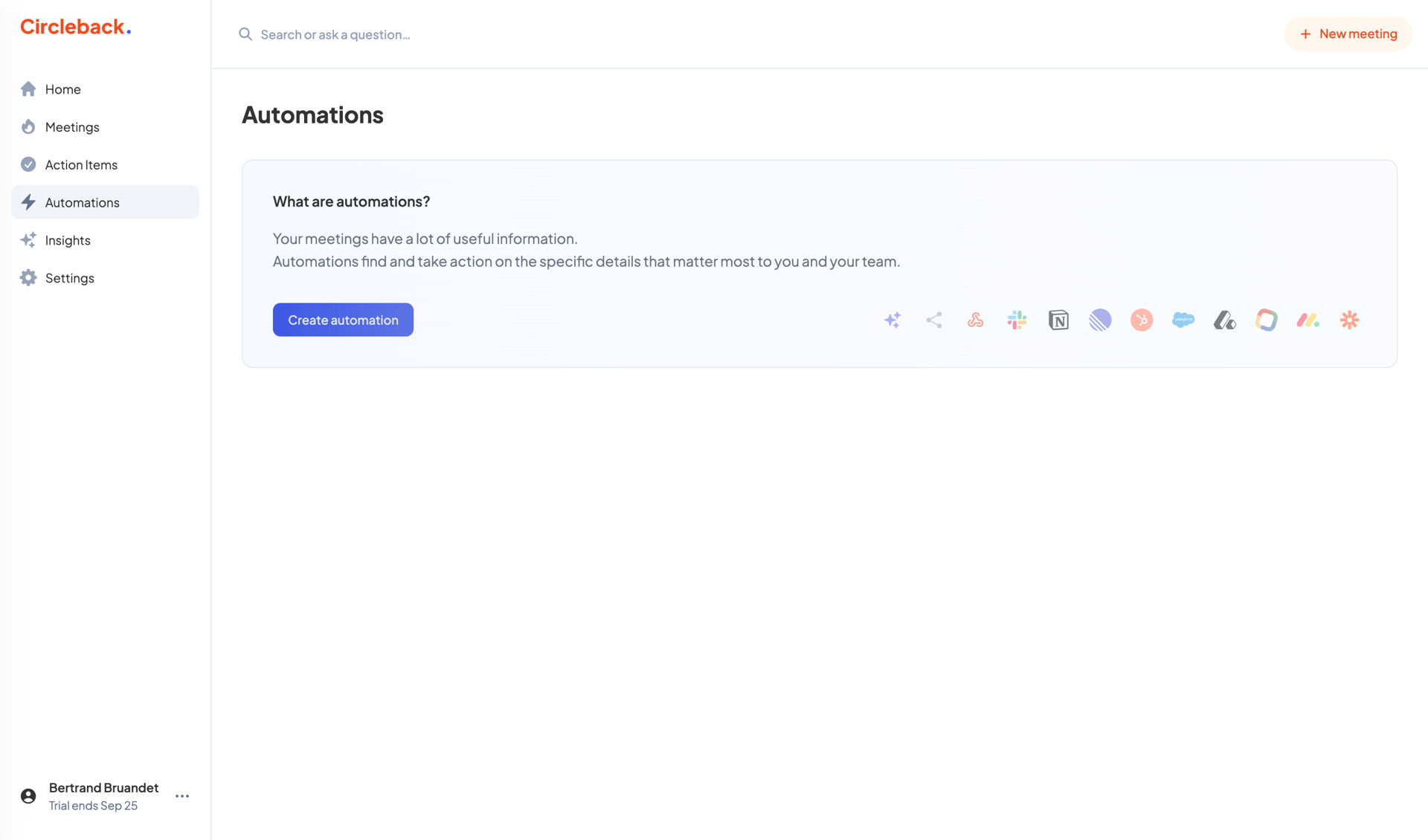Select the Slack integration icon
The height and width of the screenshot is (840, 1428).
tap(1017, 320)
